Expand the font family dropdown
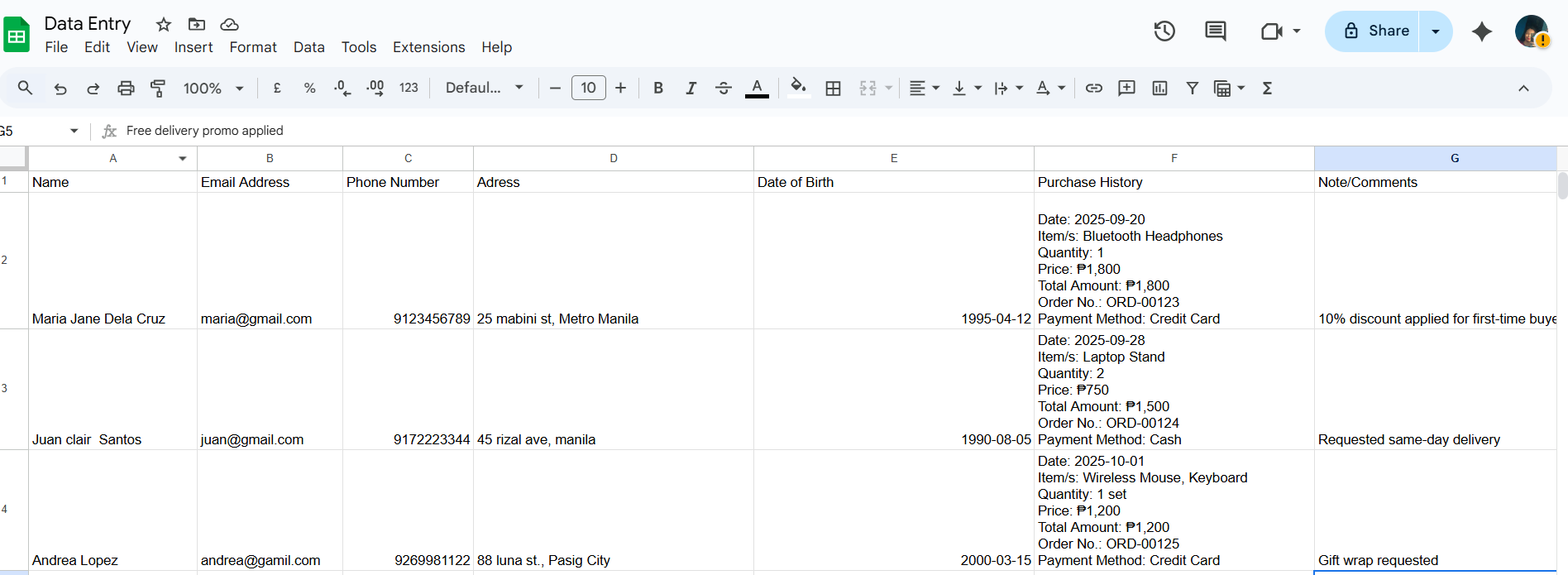The width and height of the screenshot is (1568, 575). (x=484, y=88)
